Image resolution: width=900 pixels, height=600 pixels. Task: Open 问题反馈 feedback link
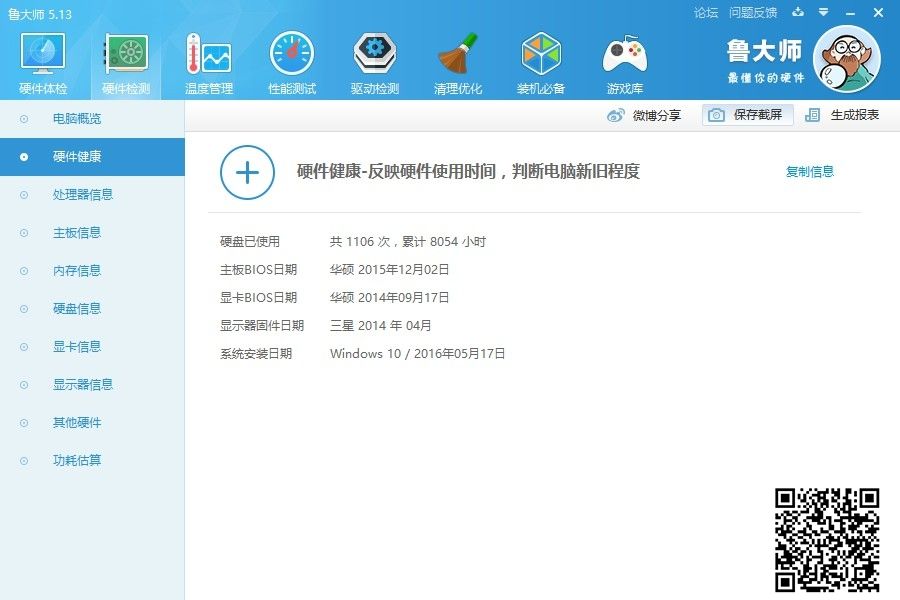(x=753, y=13)
